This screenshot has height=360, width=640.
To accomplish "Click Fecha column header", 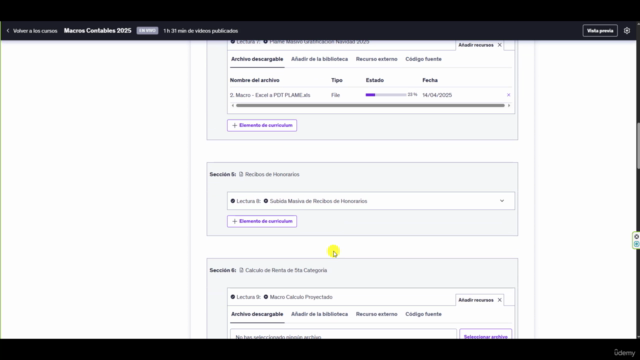I will point(430,80).
